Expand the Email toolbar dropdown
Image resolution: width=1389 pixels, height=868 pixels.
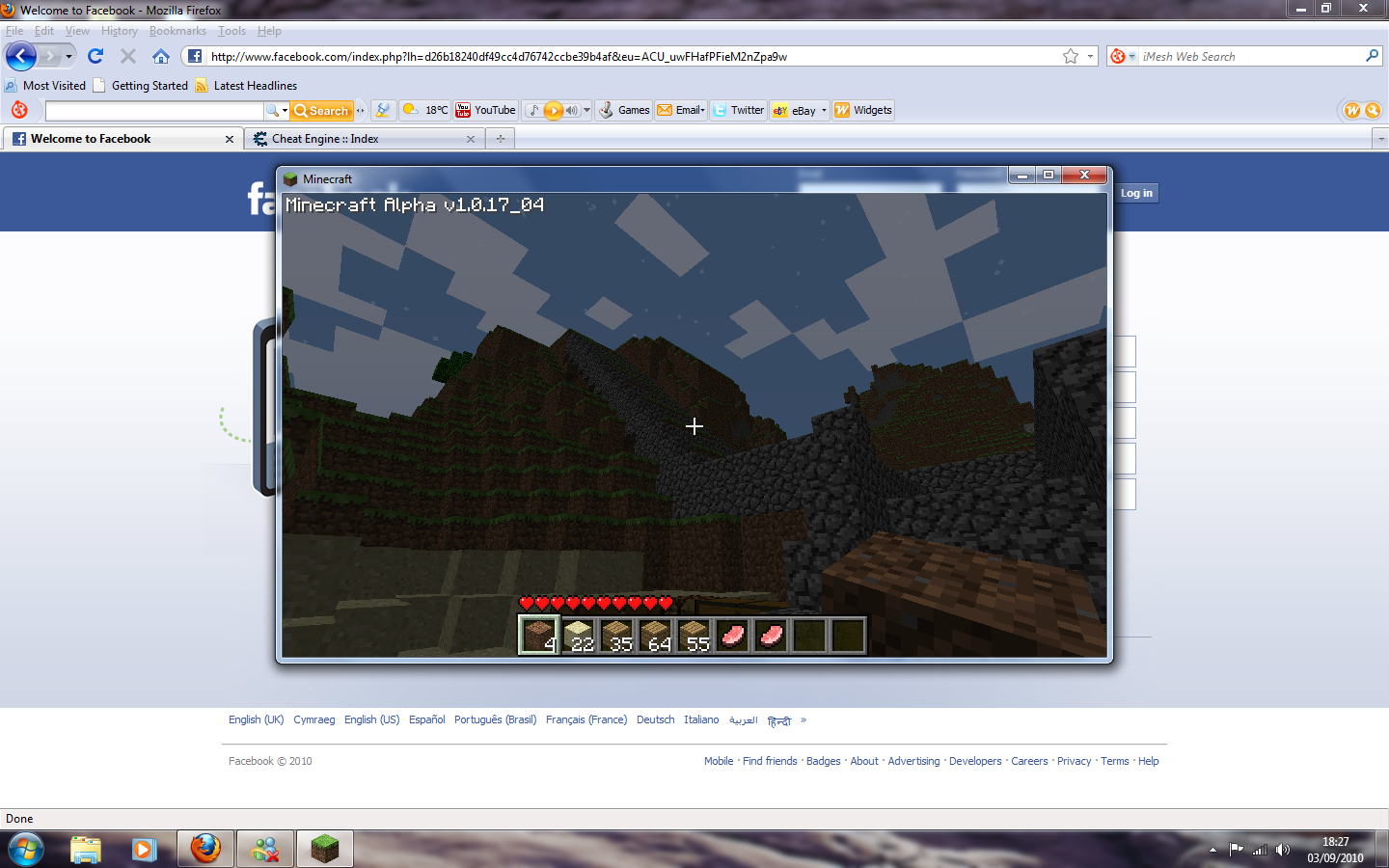(x=702, y=110)
